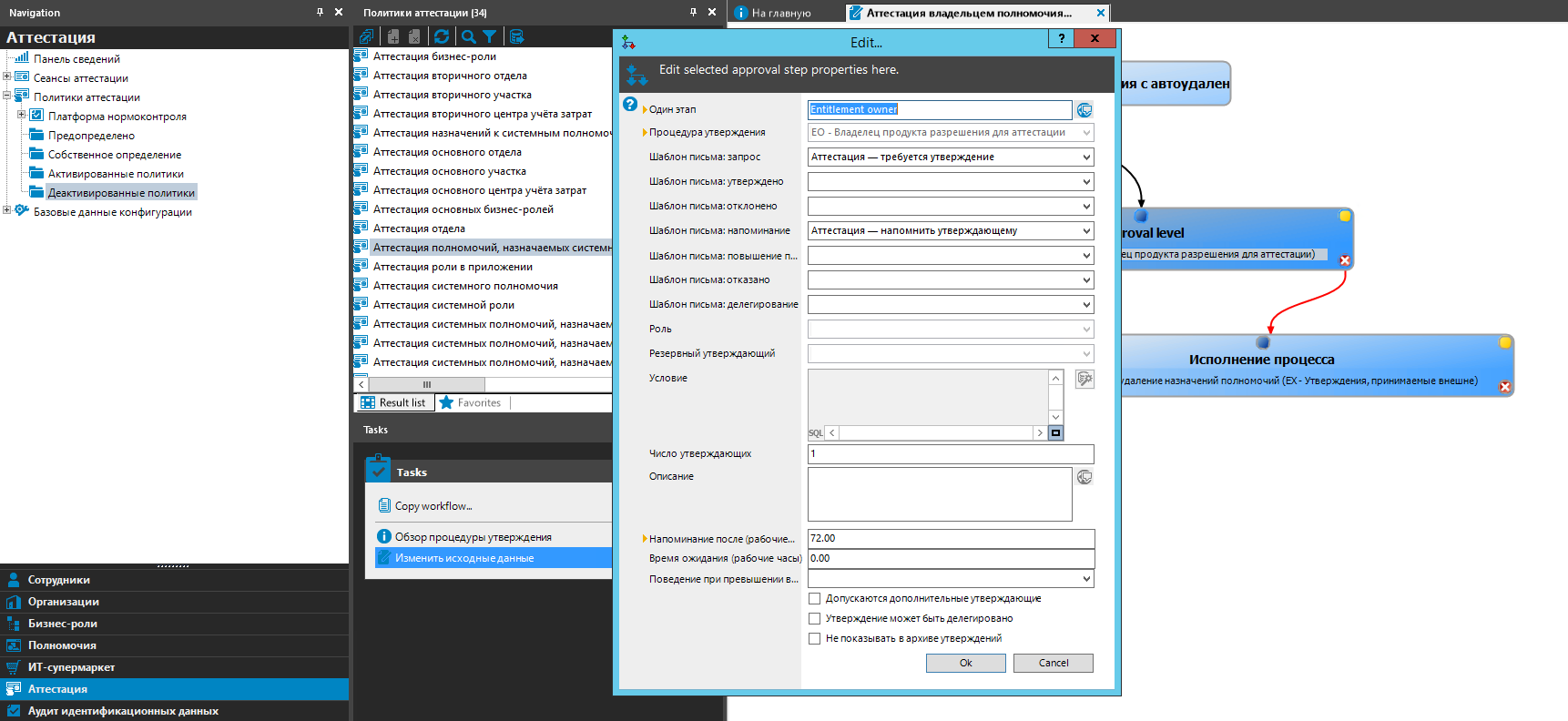The height and width of the screenshot is (721, 1568).
Task: Click the icon of the Аттестация отдела policy
Action: (361, 228)
